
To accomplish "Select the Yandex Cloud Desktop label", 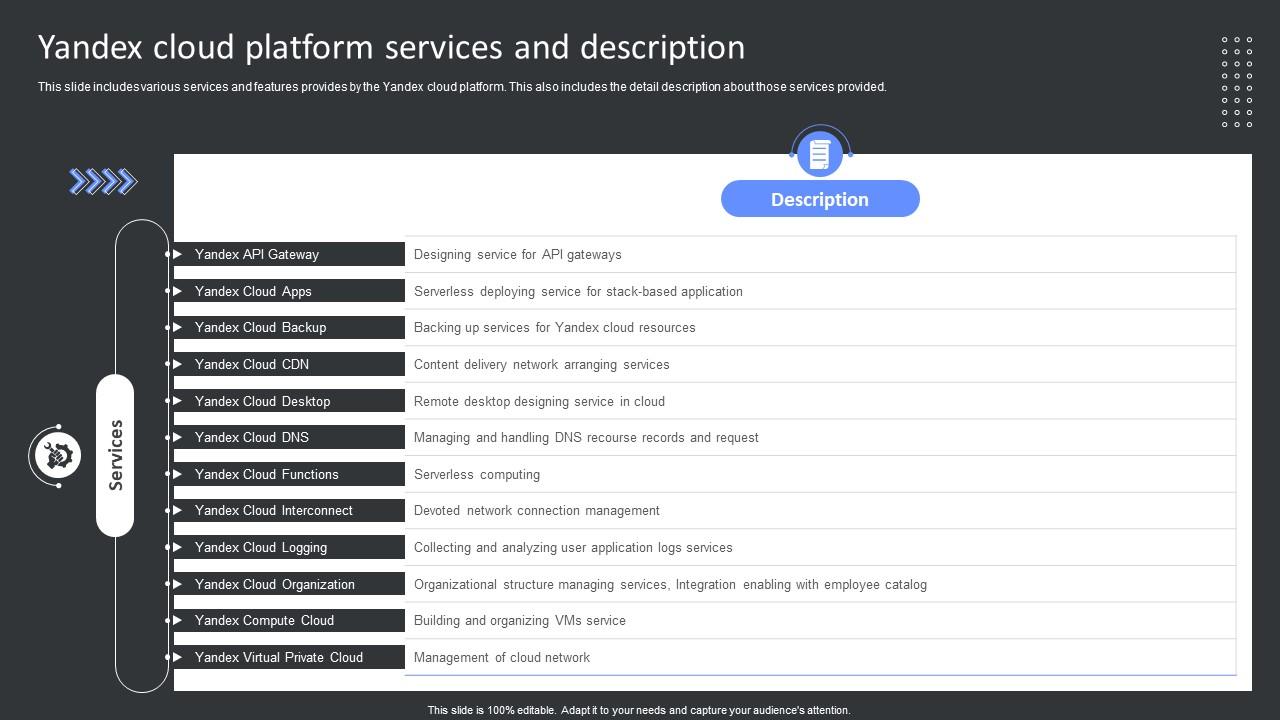I will click(262, 401).
